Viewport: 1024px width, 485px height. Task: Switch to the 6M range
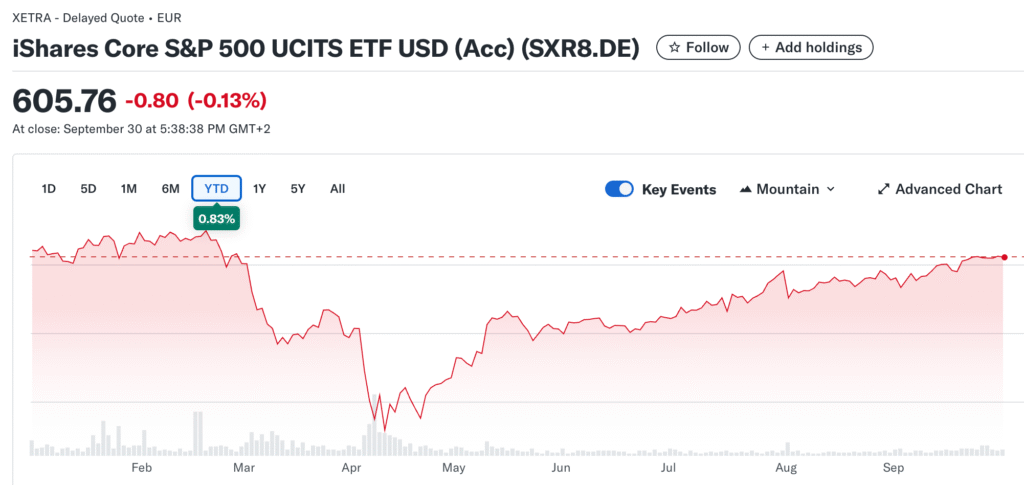click(x=171, y=188)
